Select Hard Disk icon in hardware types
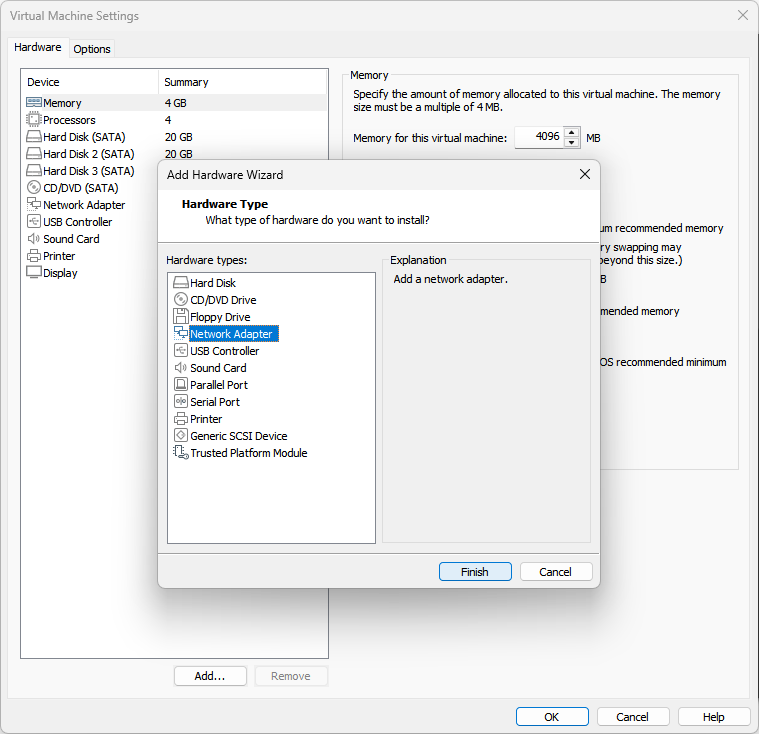Viewport: 759px width, 734px height. [181, 283]
